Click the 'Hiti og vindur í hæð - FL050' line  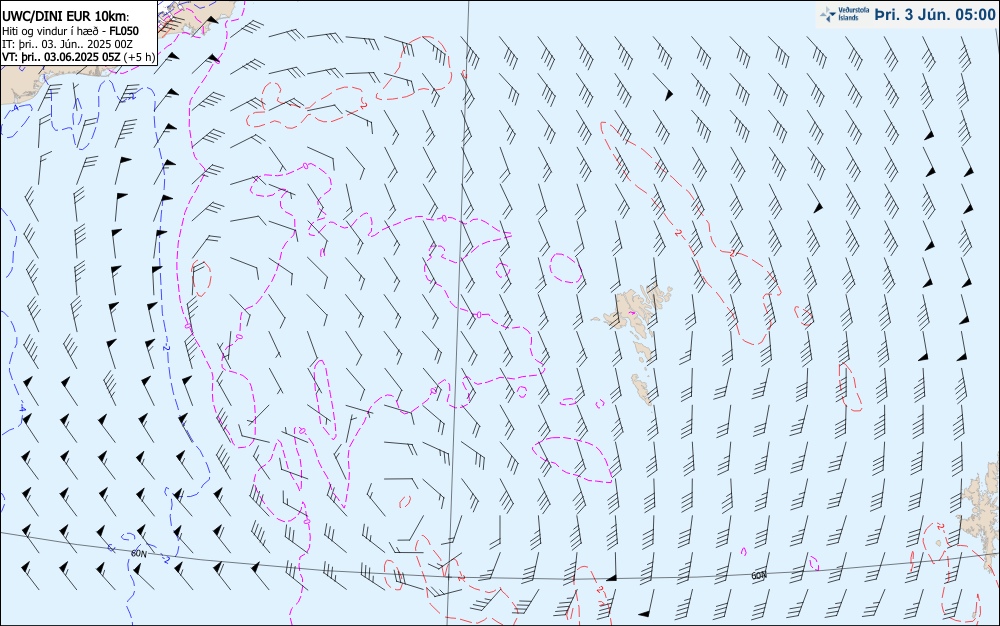coord(70,31)
